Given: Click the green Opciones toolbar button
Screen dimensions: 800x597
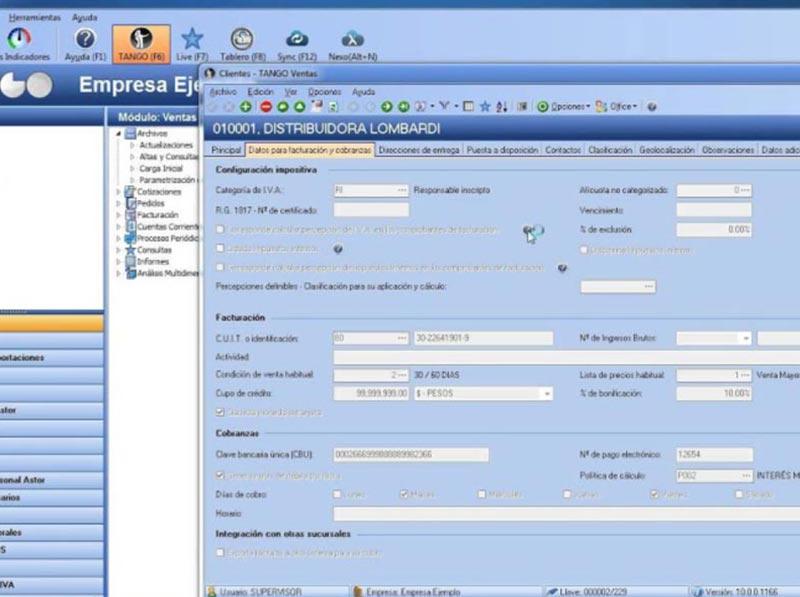Looking at the screenshot, I should [563, 107].
